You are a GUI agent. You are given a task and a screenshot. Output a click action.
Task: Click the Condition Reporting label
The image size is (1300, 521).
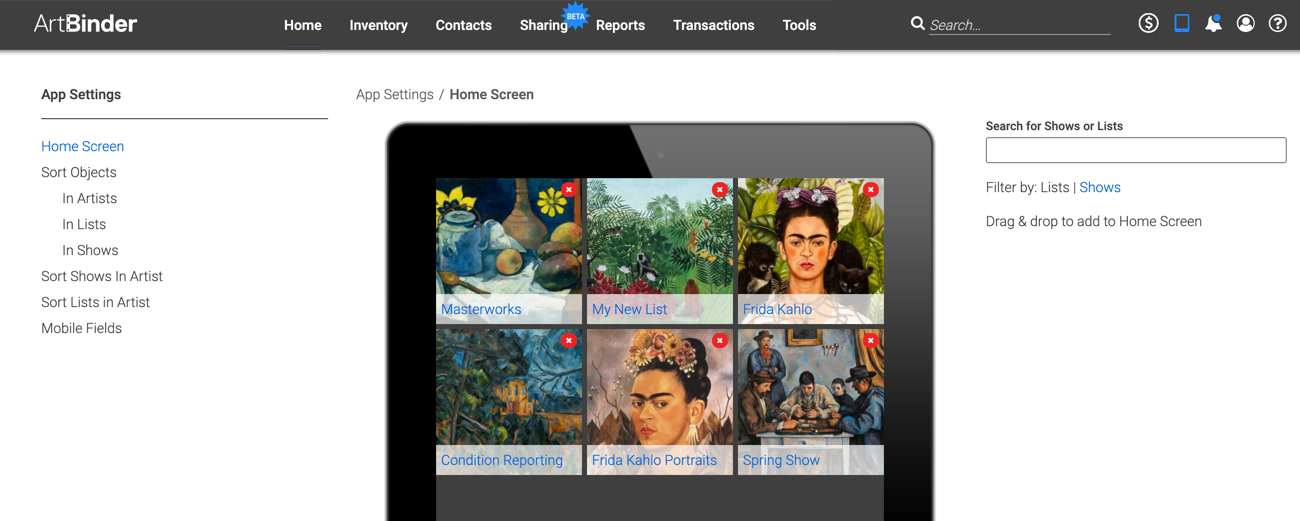pos(502,460)
